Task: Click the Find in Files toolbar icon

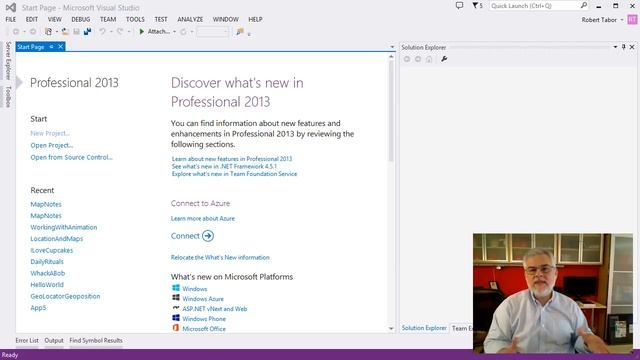Action: (240, 31)
